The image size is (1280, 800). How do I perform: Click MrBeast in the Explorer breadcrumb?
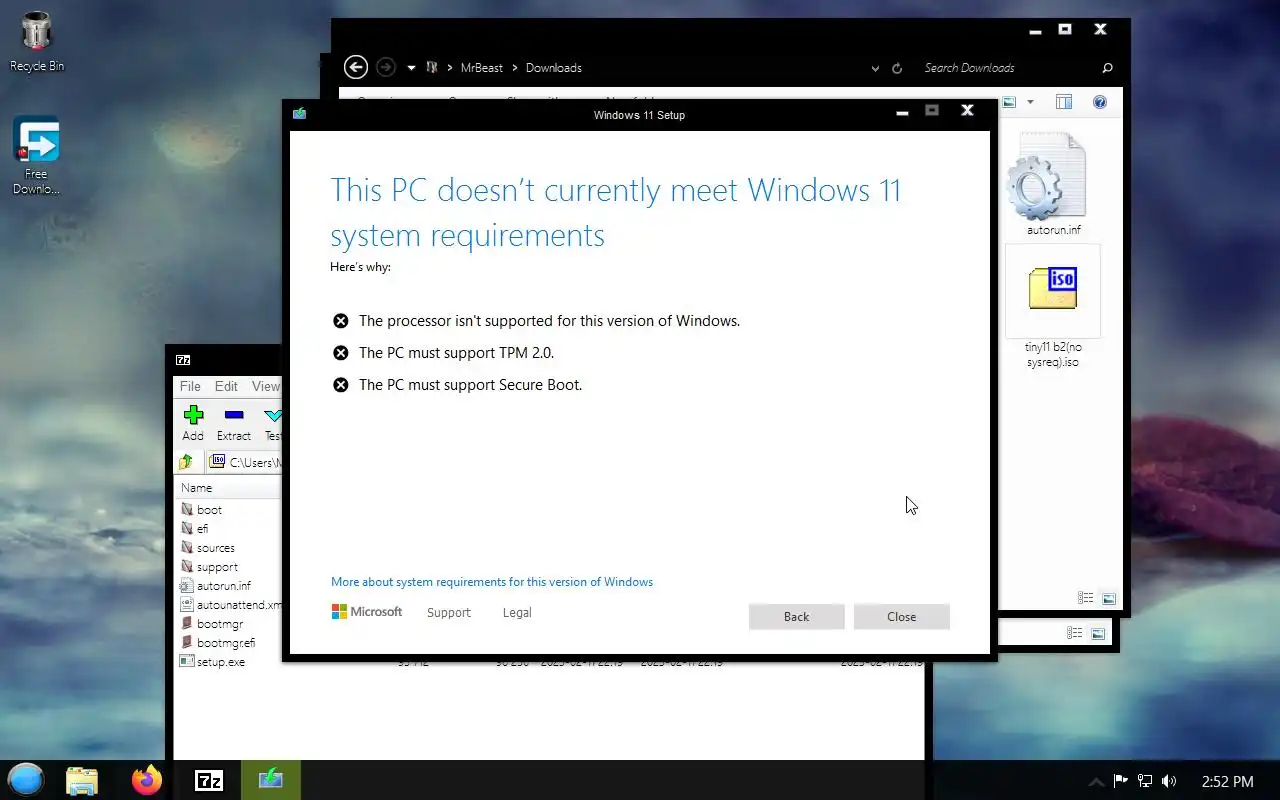[x=482, y=68]
